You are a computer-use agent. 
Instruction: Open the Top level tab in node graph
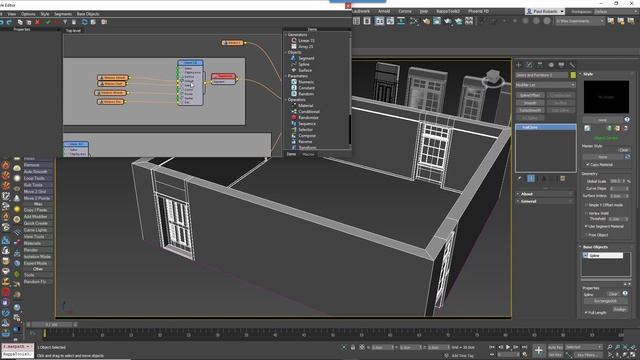point(73,31)
